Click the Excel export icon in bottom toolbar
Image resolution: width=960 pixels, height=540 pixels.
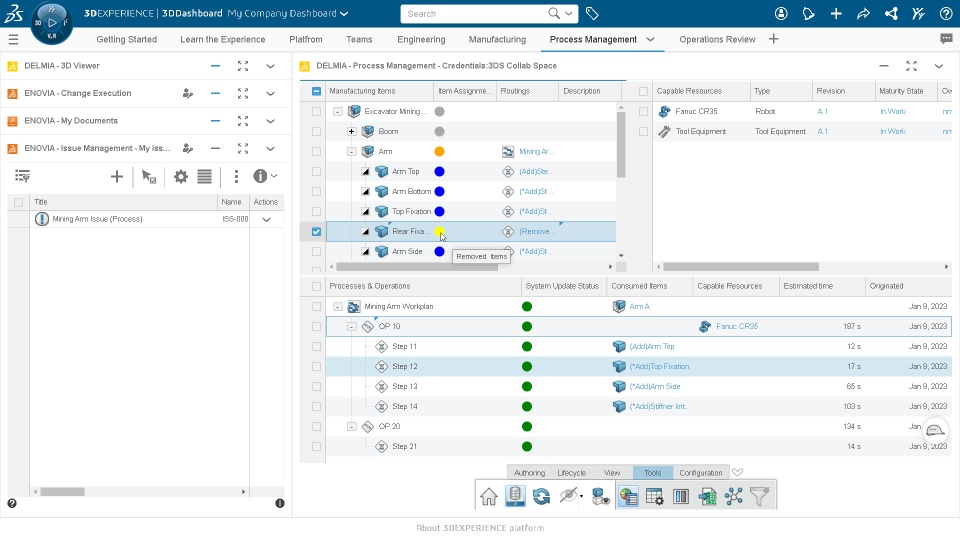pos(707,496)
